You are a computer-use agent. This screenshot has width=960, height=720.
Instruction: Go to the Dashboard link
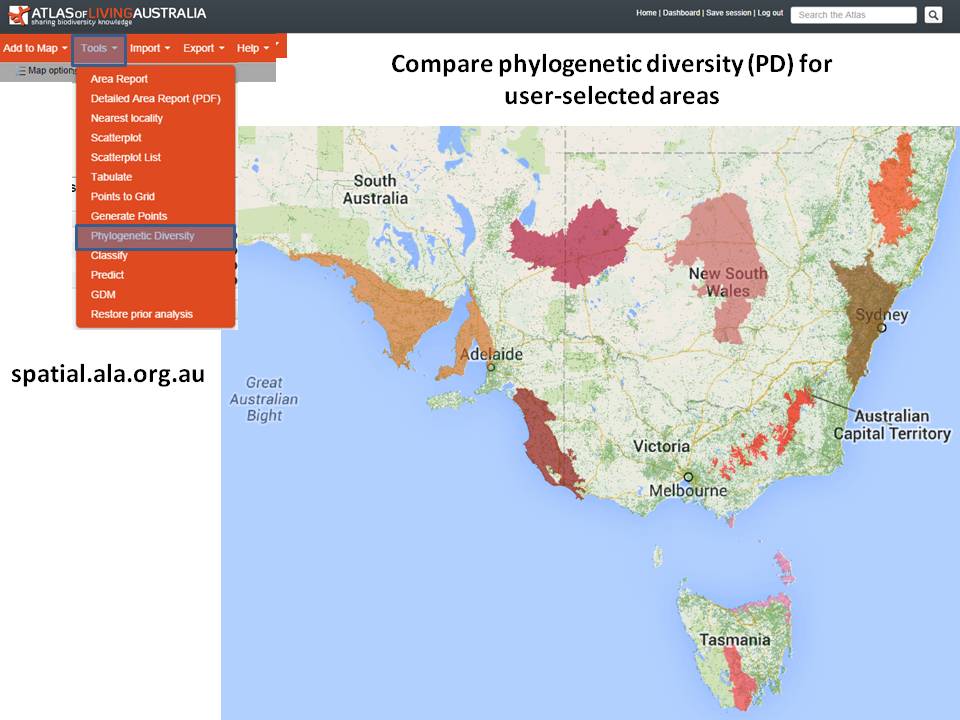pyautogui.click(x=681, y=13)
